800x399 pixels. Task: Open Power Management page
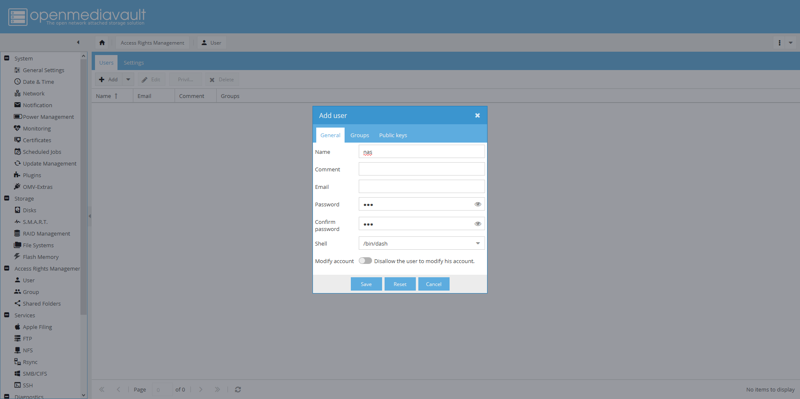pyautogui.click(x=44, y=117)
